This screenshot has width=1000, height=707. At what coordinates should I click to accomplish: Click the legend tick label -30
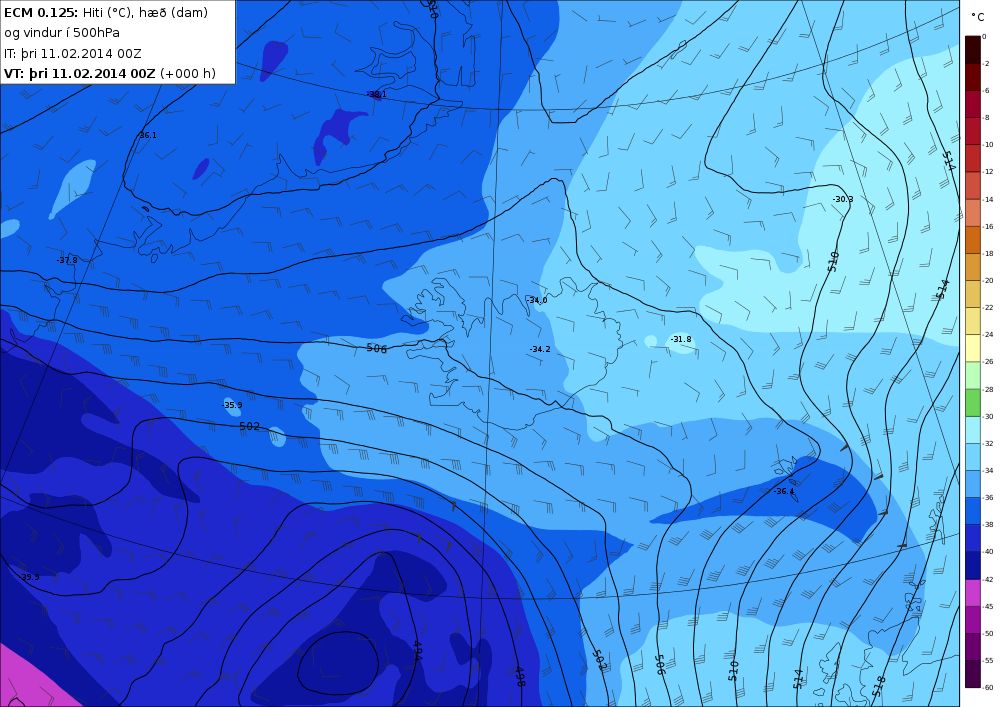pos(988,416)
